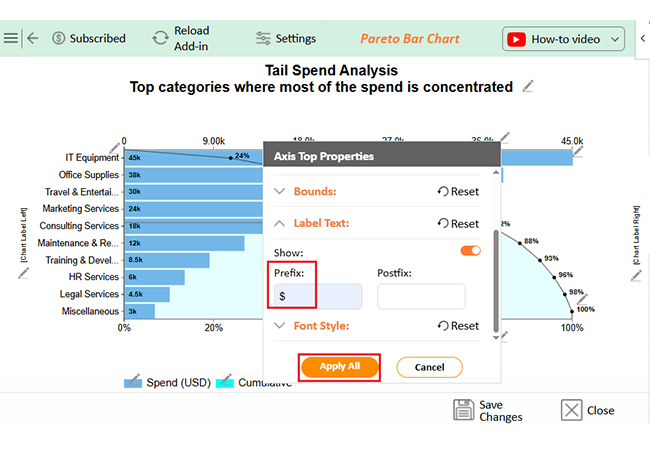Image resolution: width=650 pixels, height=451 pixels.
Task: Collapse the Label Text section
Action: [x=280, y=223]
